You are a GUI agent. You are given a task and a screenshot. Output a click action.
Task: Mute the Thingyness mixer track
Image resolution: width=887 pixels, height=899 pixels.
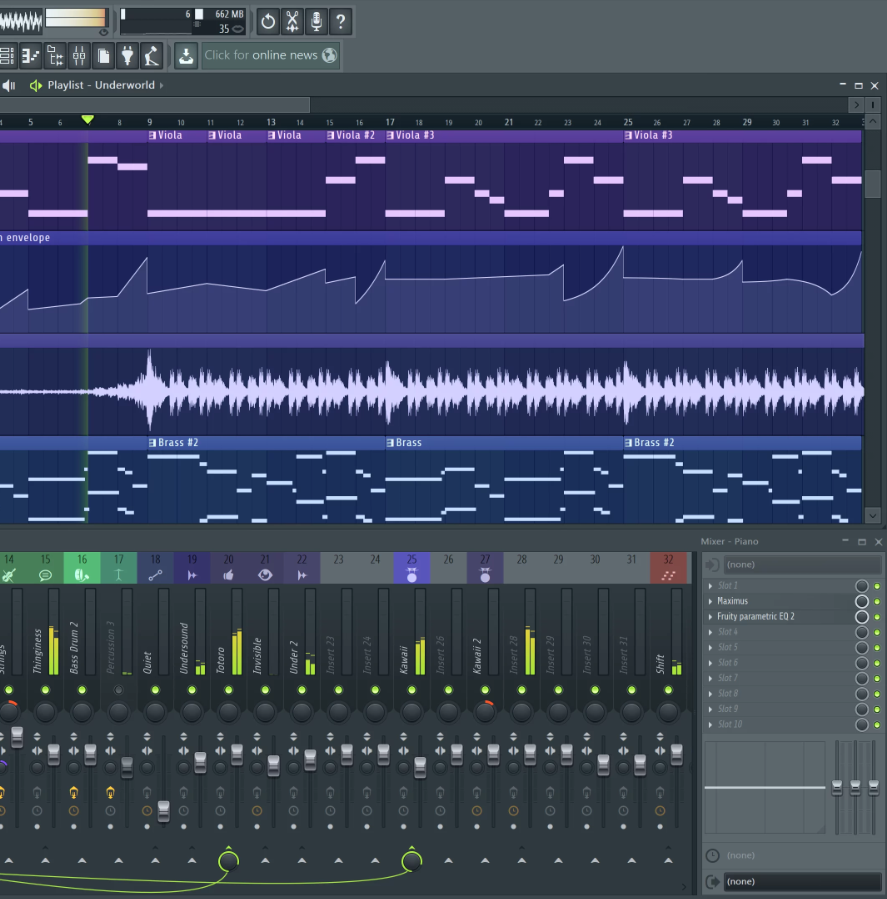(45, 690)
